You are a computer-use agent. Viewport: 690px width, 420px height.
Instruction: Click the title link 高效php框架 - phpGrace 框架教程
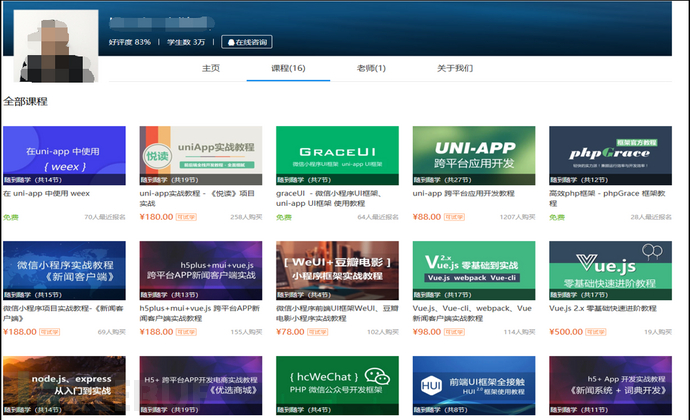coord(607,198)
